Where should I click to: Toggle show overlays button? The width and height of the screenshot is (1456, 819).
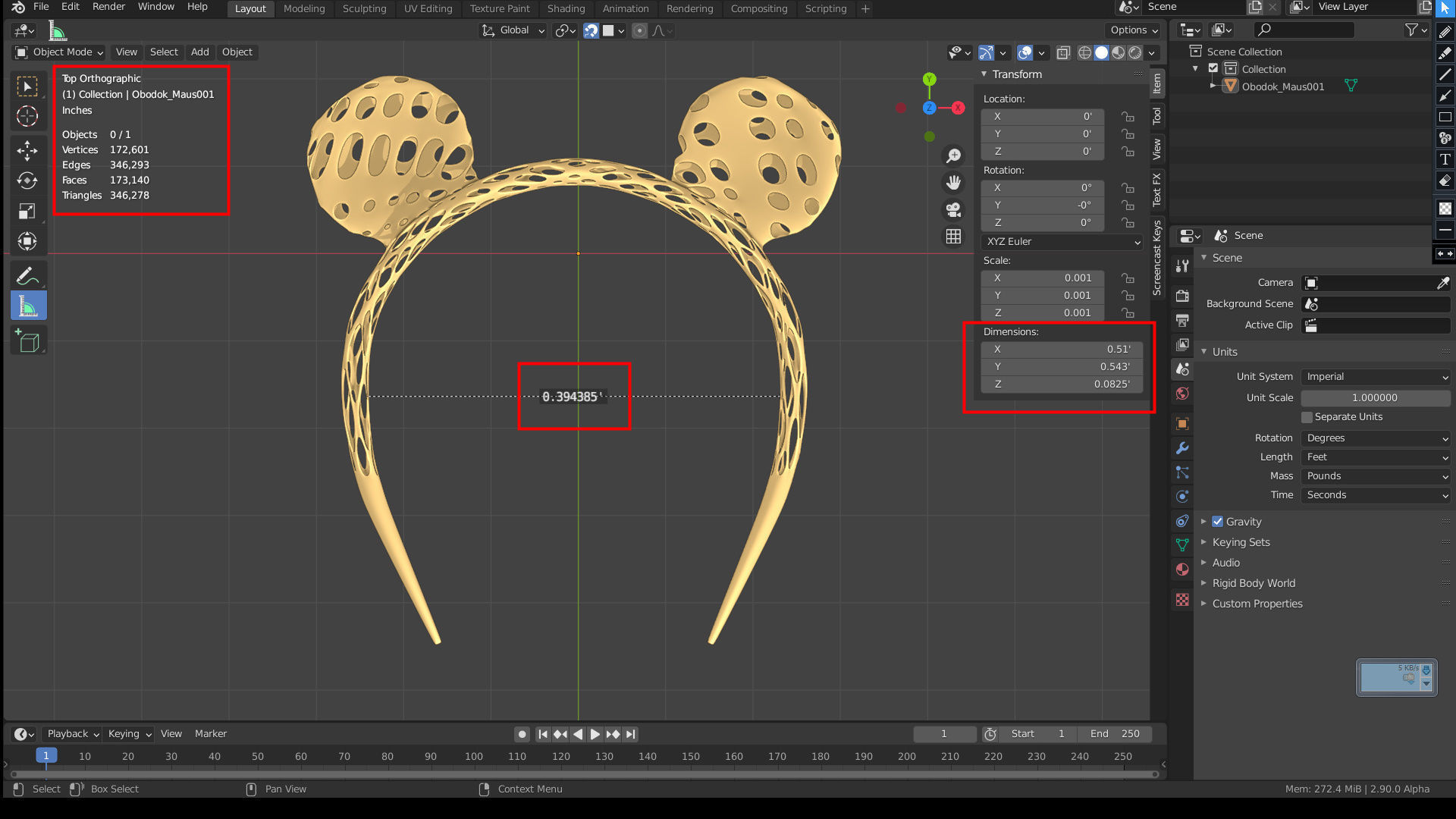(1025, 52)
